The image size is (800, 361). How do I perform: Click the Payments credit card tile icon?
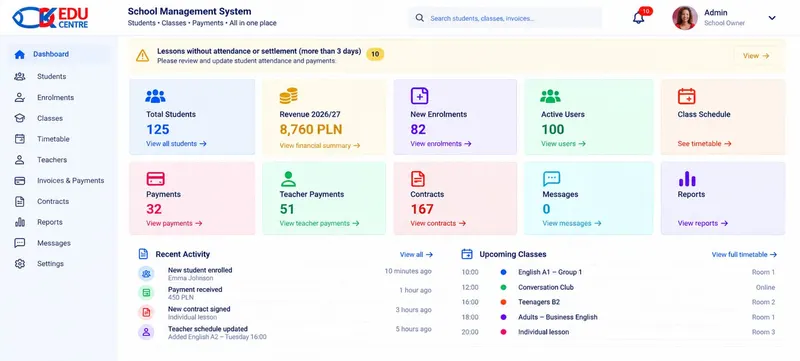[155, 178]
